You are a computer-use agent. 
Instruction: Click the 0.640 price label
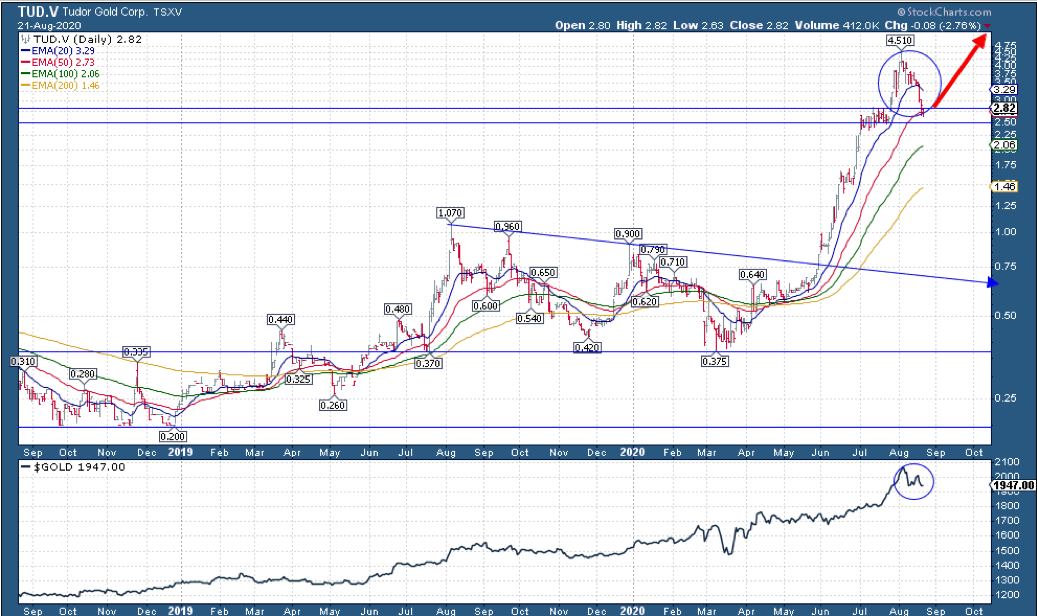pyautogui.click(x=753, y=274)
